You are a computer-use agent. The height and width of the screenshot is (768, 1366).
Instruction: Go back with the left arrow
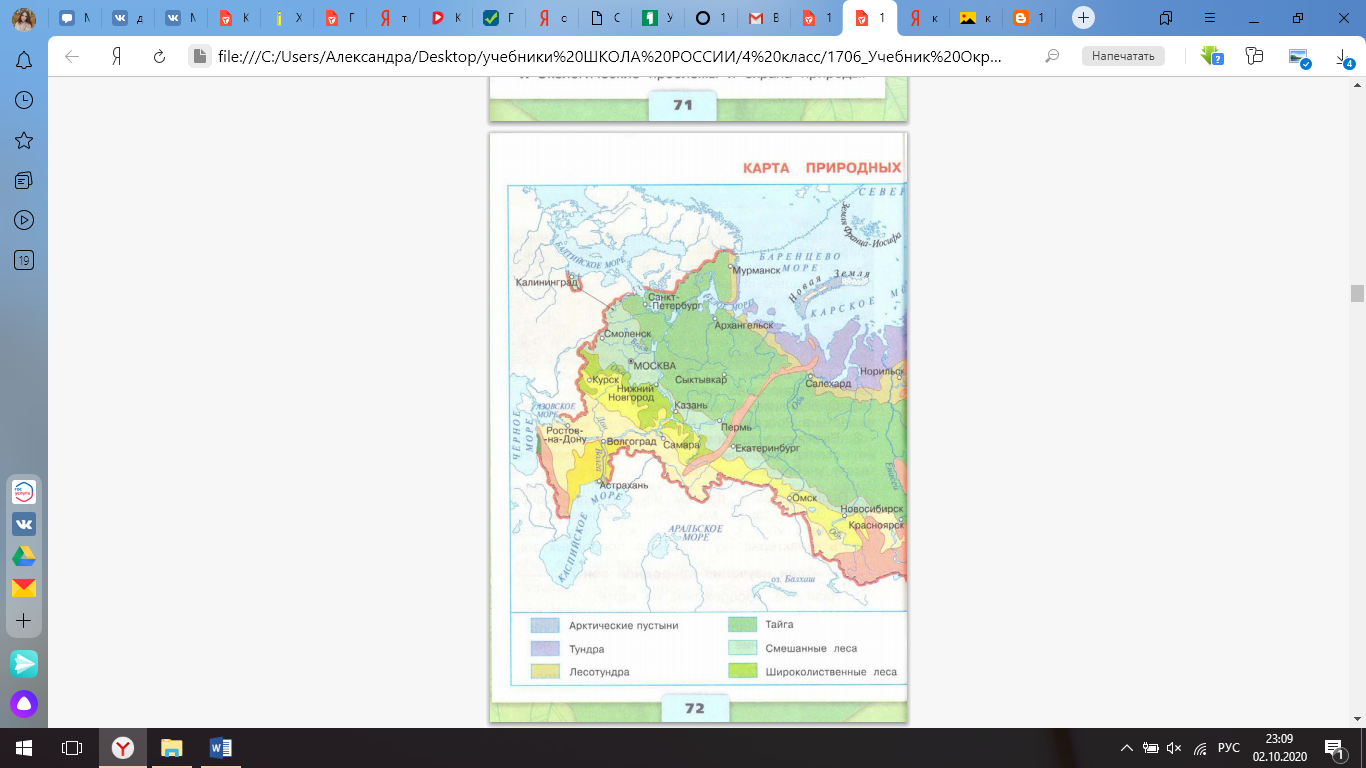[72, 57]
